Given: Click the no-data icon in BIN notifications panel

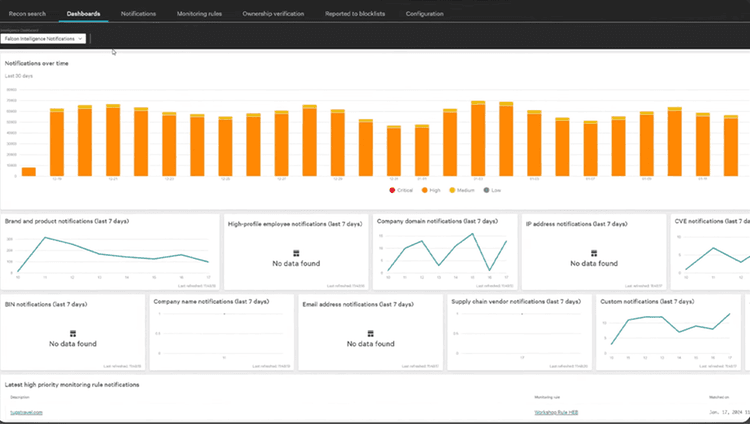Looking at the screenshot, I should (73, 333).
